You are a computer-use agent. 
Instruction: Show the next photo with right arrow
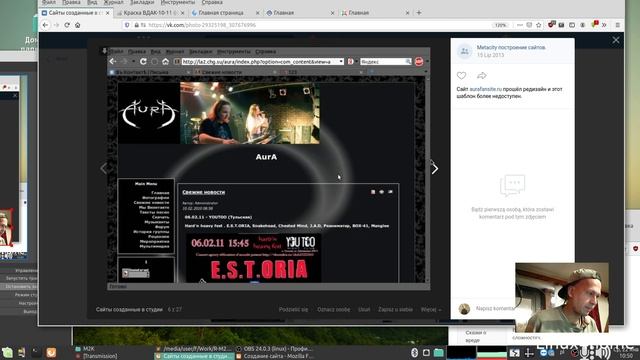point(435,168)
